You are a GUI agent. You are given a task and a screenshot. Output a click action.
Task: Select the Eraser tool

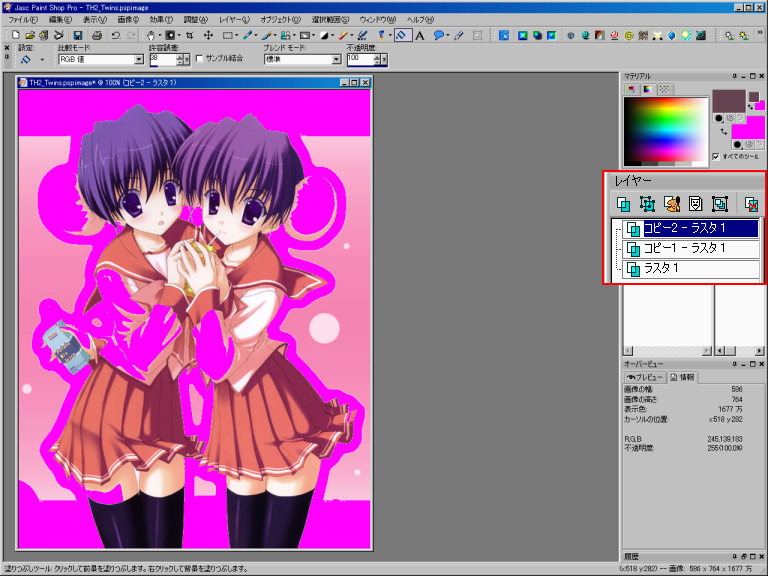(x=343, y=35)
